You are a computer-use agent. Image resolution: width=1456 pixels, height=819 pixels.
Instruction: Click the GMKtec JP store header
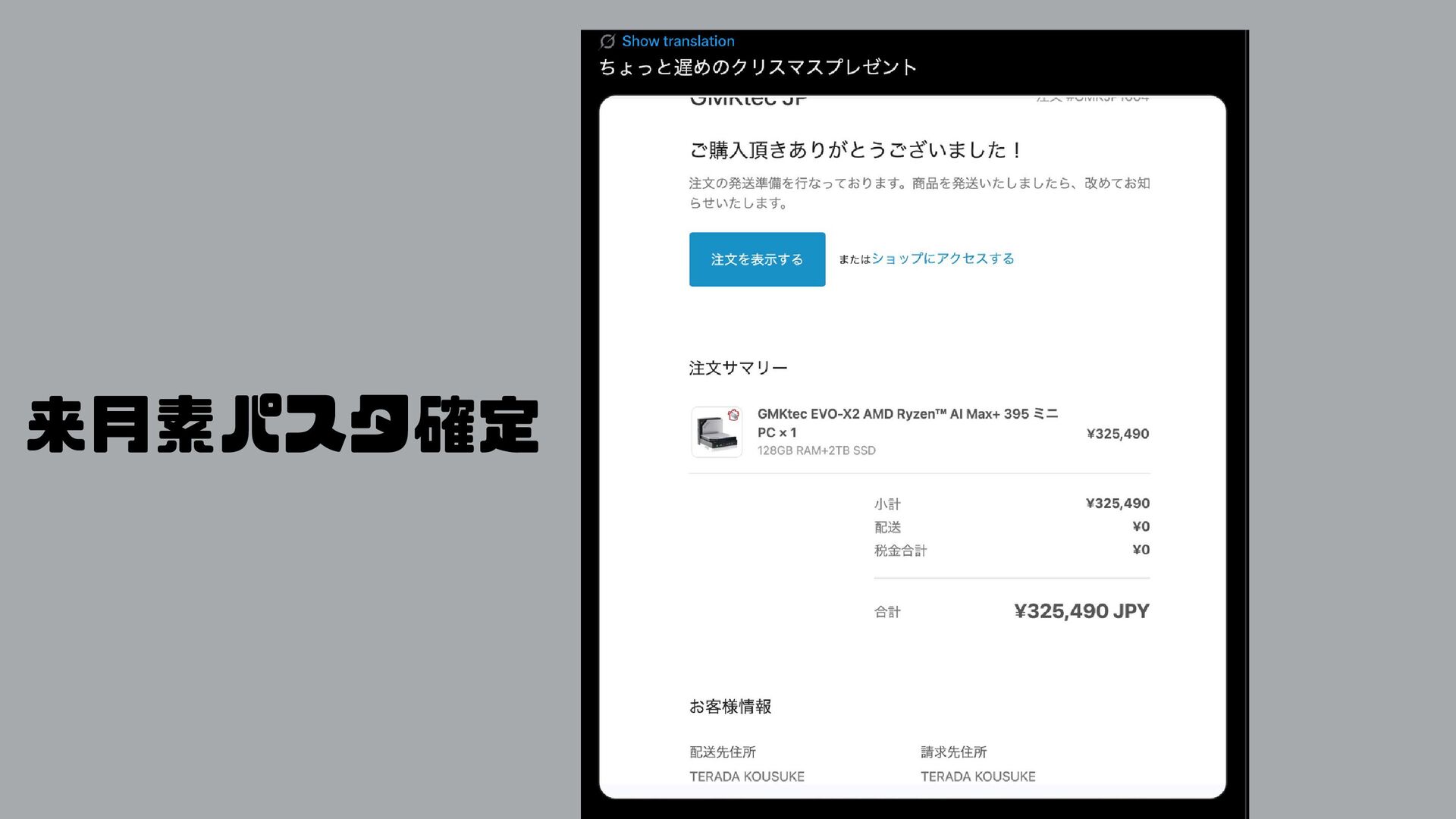[748, 100]
